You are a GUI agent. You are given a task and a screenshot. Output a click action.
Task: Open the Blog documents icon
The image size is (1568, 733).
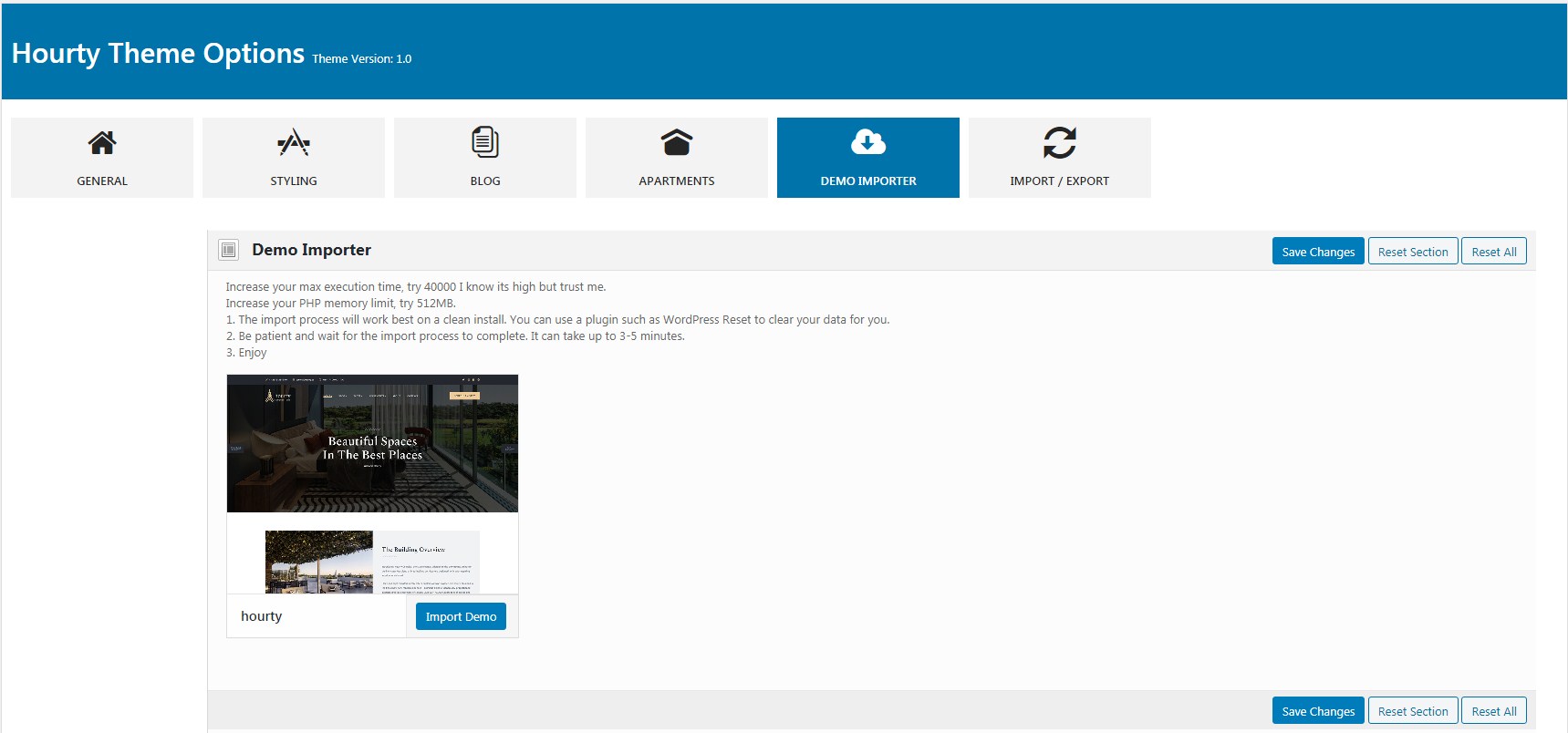[485, 143]
